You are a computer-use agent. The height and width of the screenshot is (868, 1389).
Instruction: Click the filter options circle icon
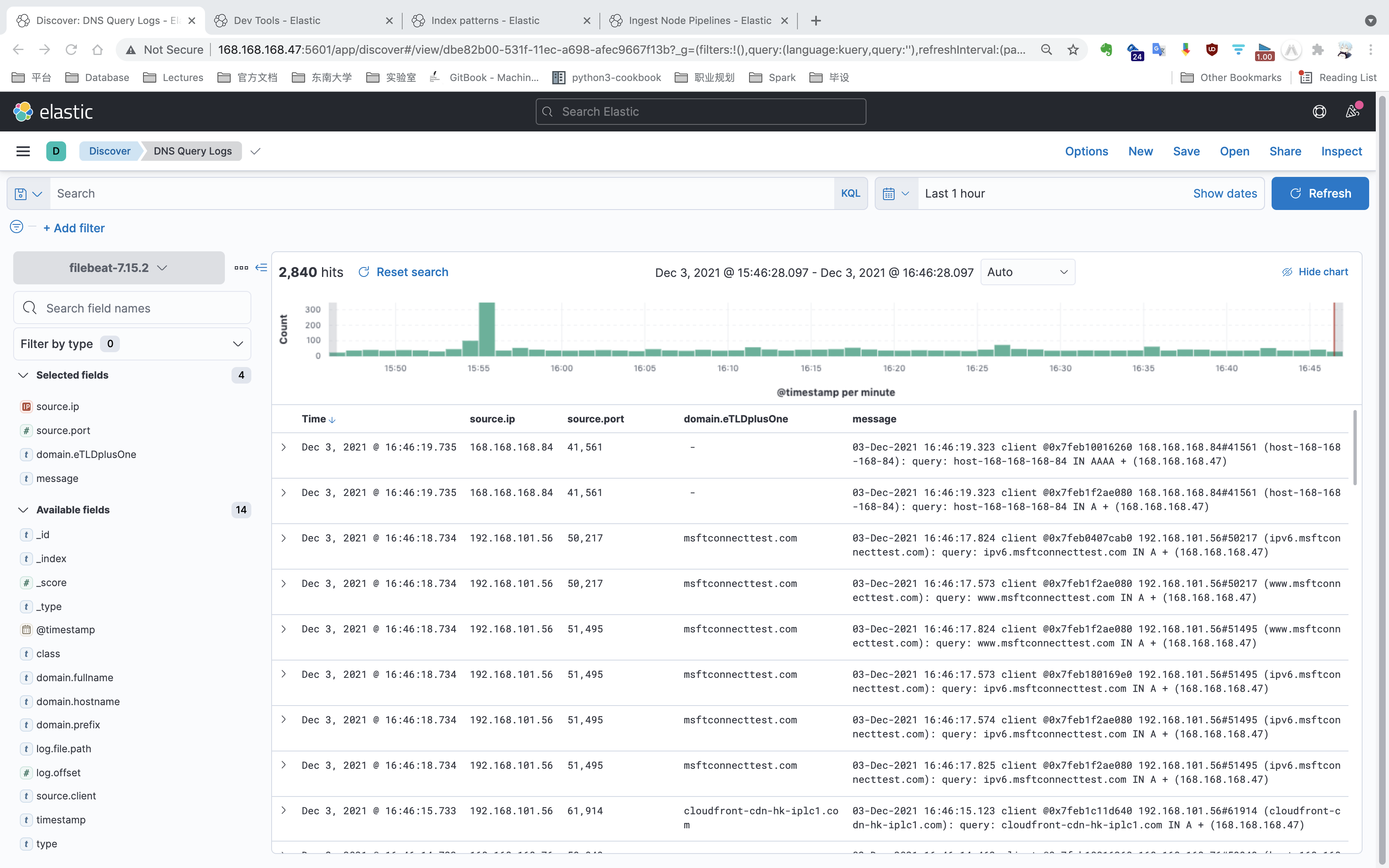pos(17,227)
